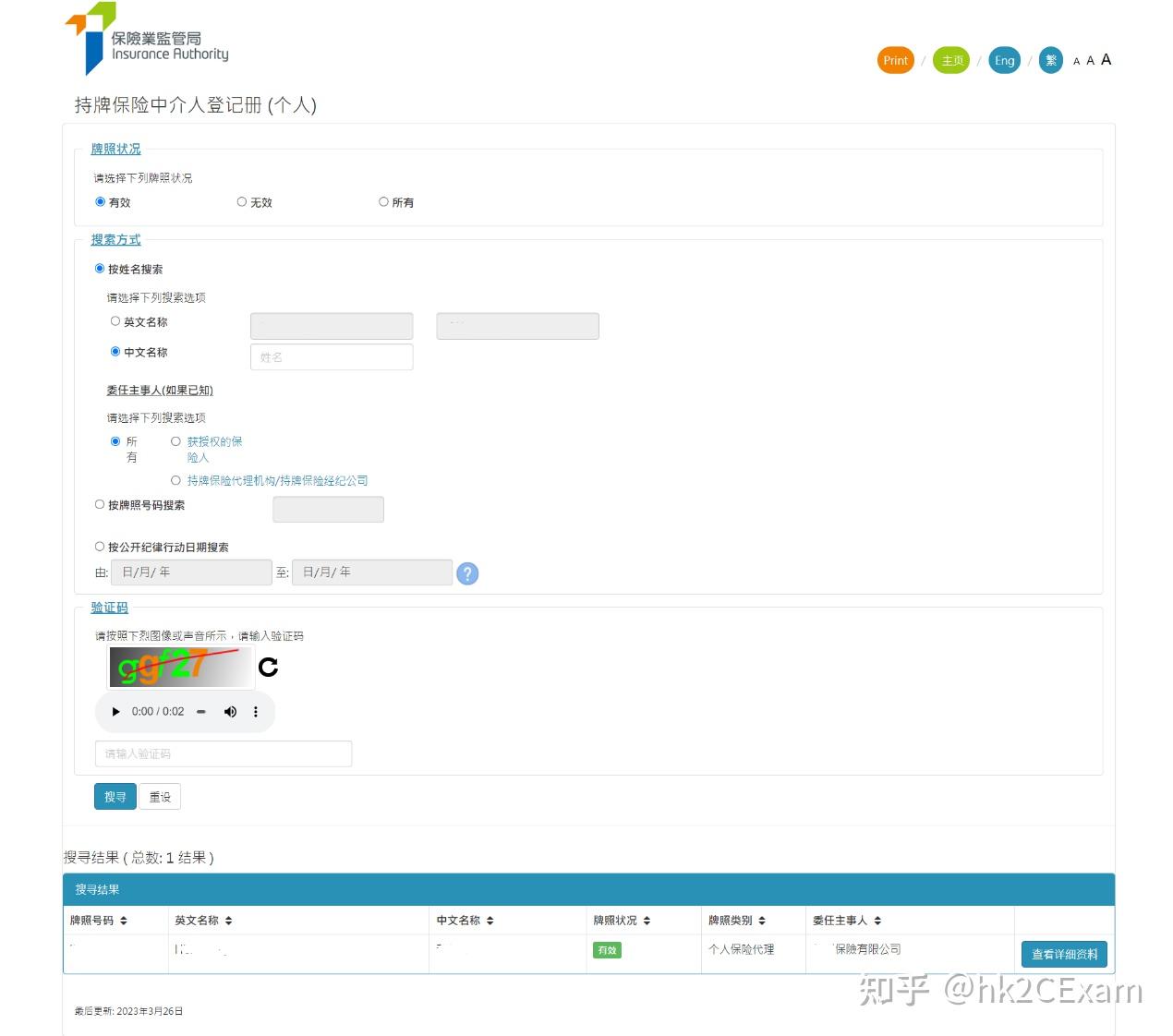Select the largest font size A
The width and height of the screenshot is (1173, 1036).
coord(1106,59)
